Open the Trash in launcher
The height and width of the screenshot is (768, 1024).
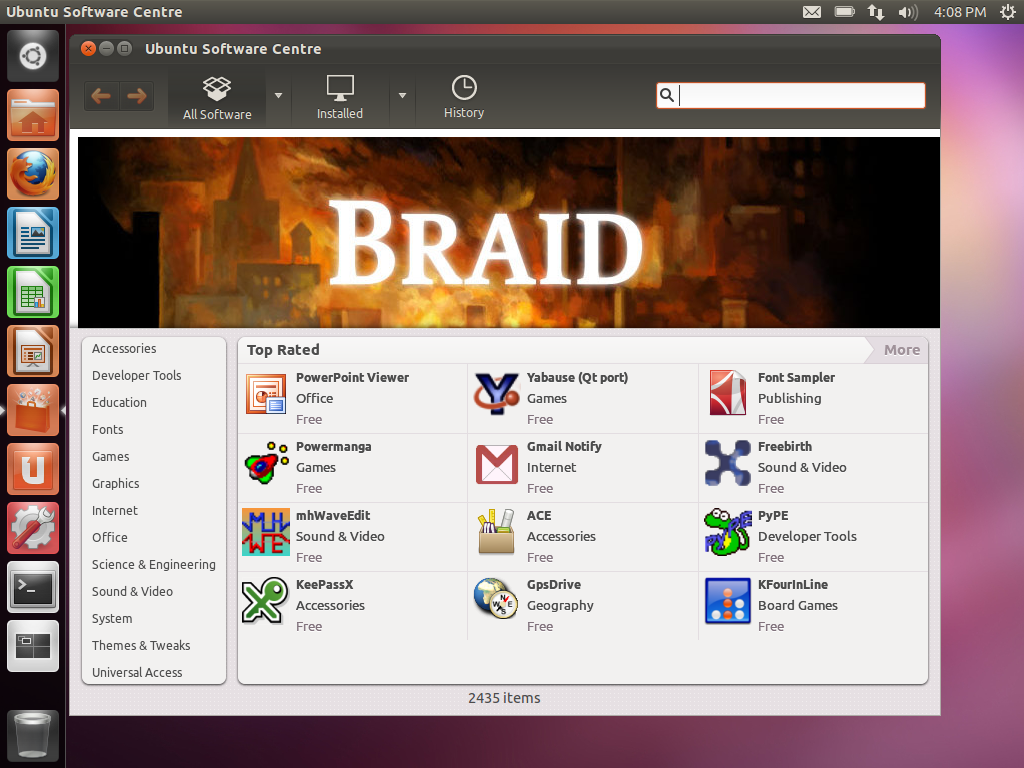[x=33, y=737]
